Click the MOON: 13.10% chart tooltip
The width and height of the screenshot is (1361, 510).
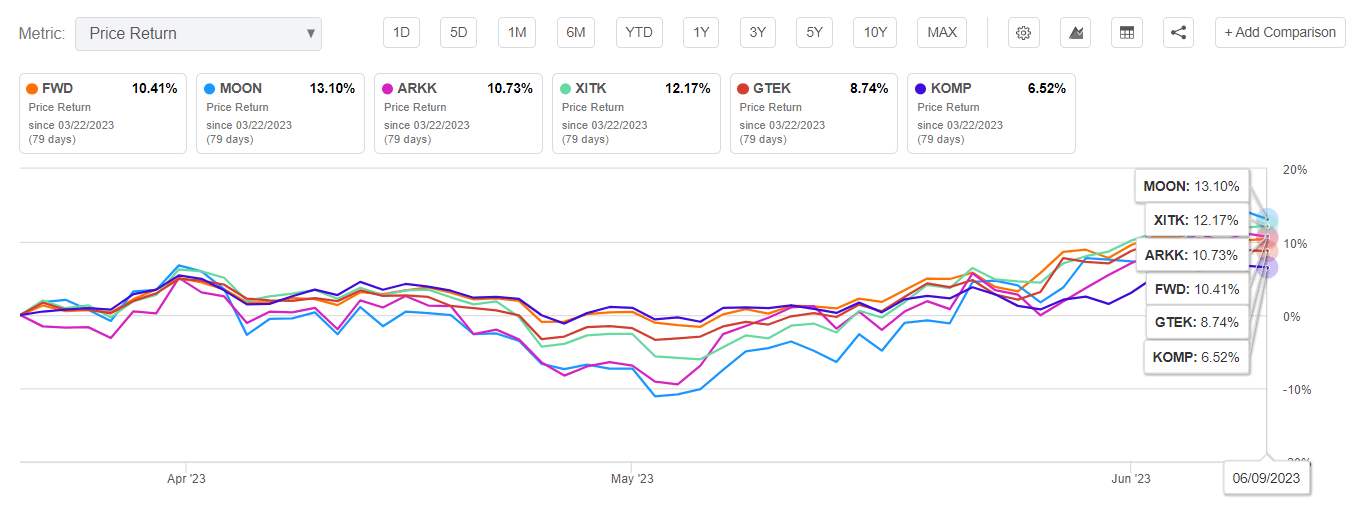pos(1191,186)
